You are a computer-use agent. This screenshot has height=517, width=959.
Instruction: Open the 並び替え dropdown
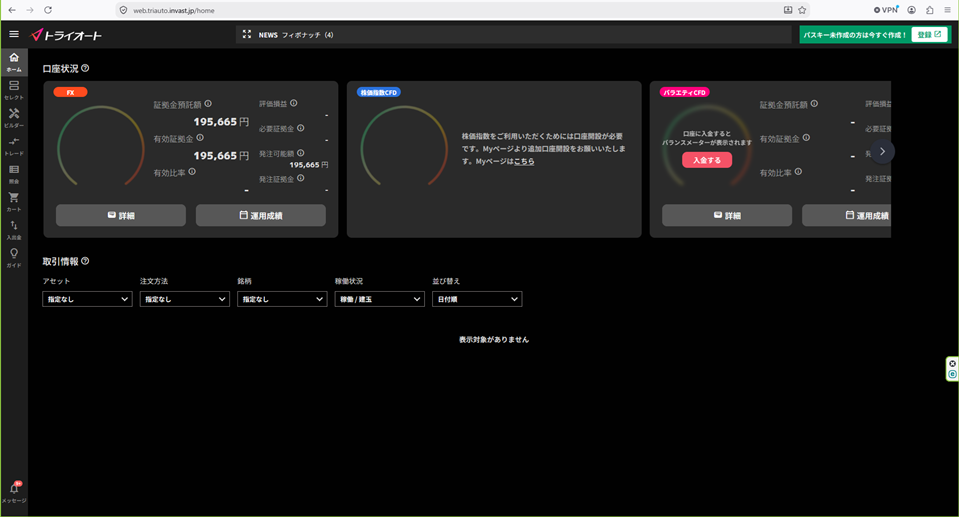point(477,299)
